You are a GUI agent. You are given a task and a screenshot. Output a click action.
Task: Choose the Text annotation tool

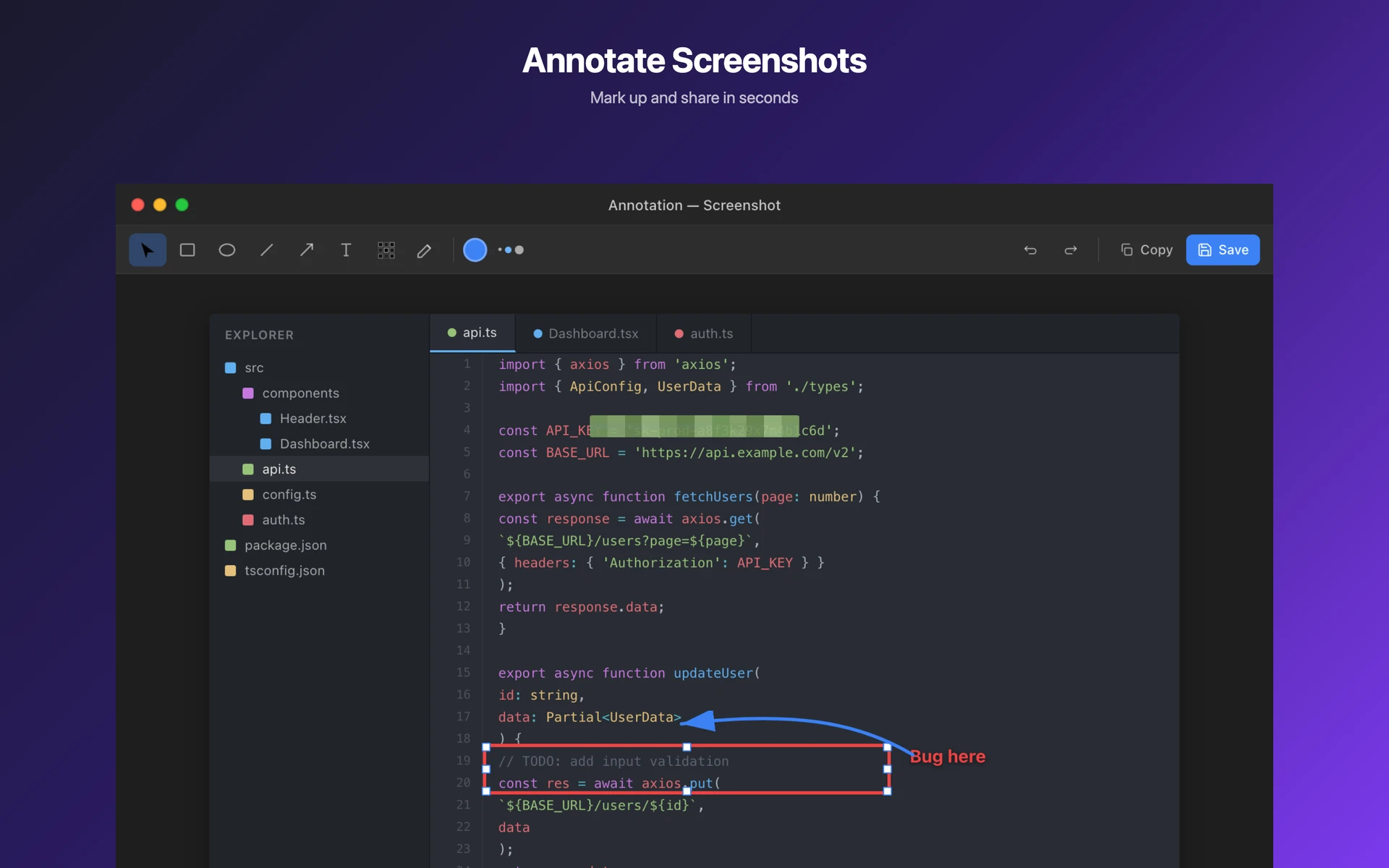pyautogui.click(x=346, y=250)
